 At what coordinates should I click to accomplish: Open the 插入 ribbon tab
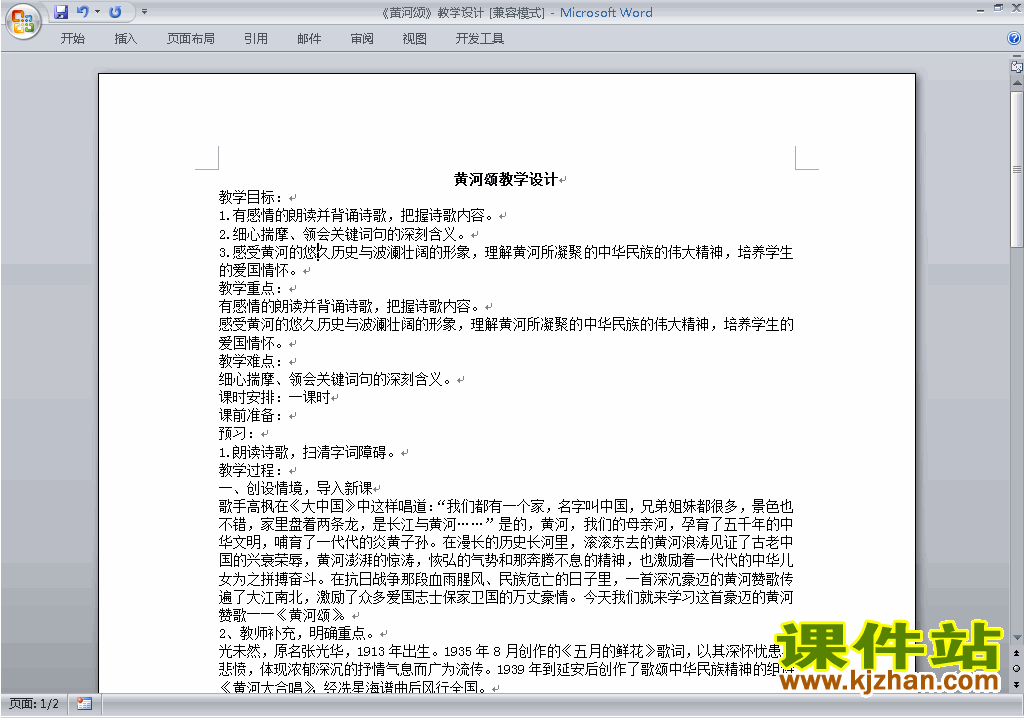pos(125,39)
